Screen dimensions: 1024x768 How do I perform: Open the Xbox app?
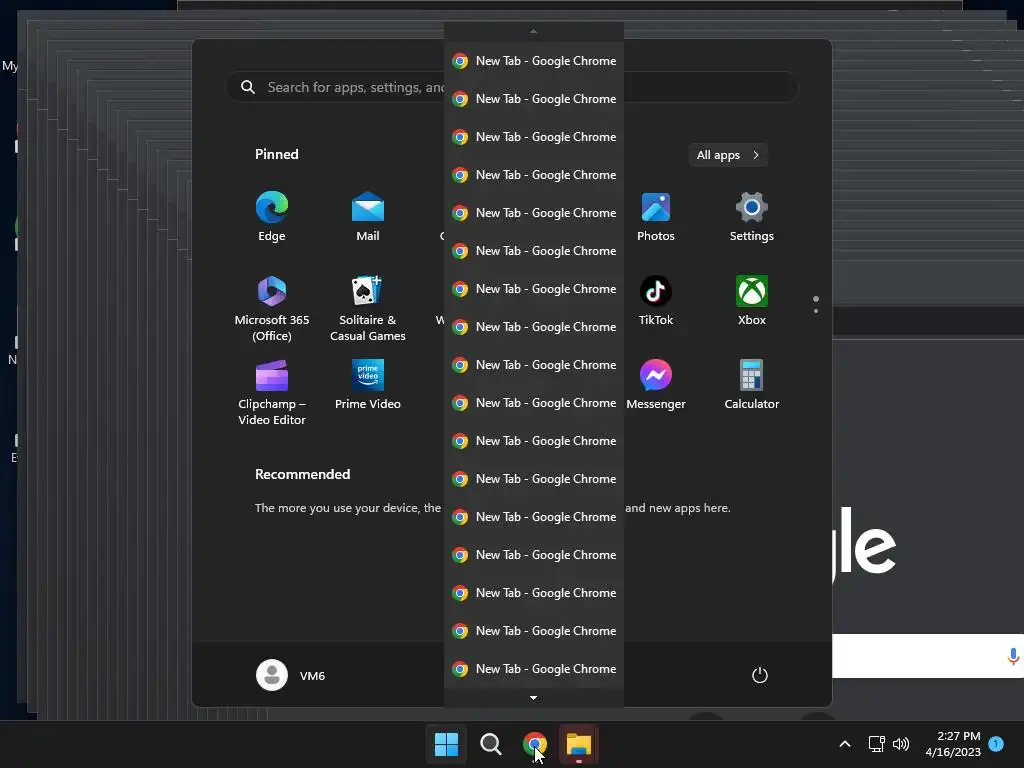point(752,301)
